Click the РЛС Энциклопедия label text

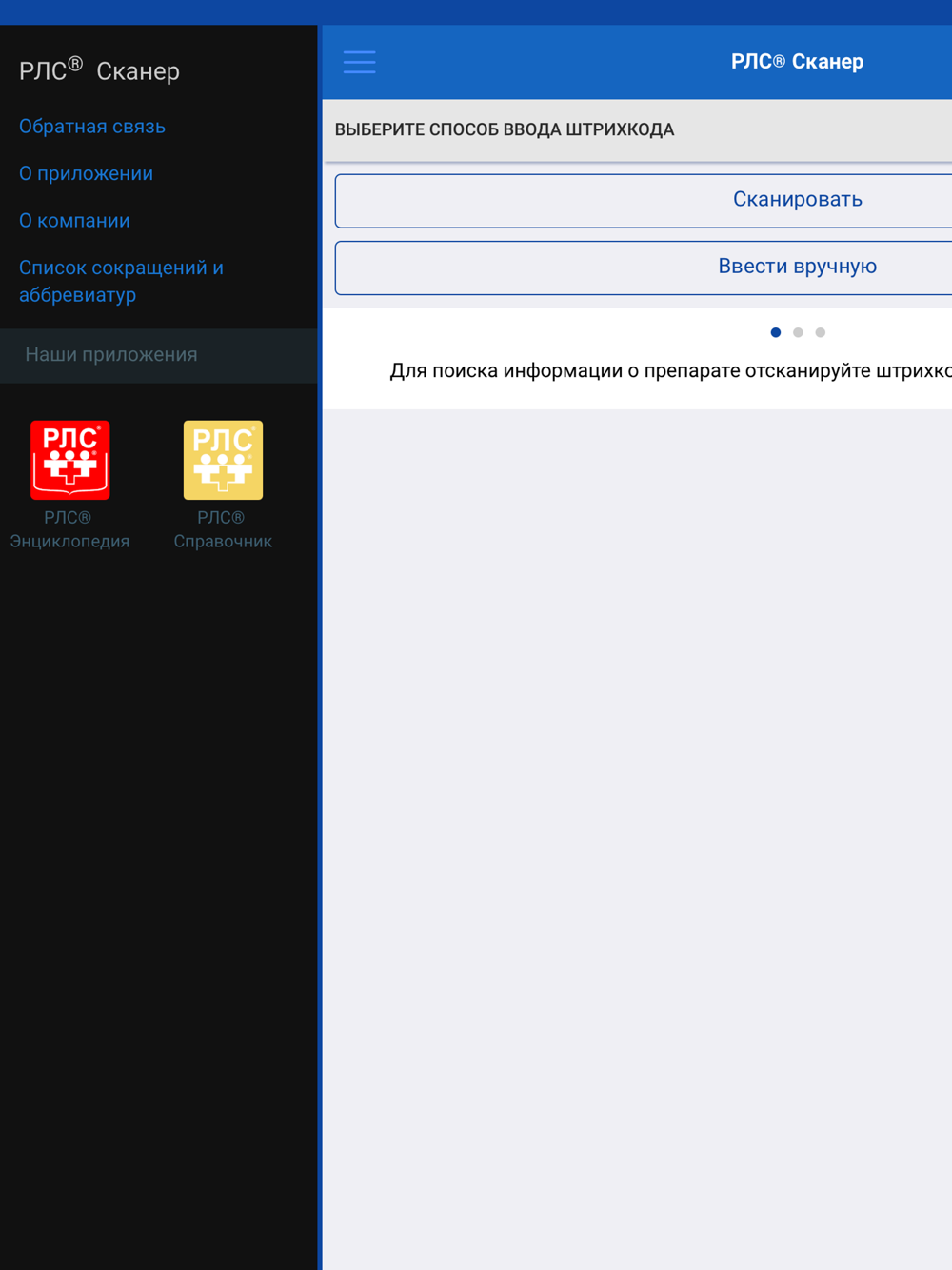tap(69, 529)
